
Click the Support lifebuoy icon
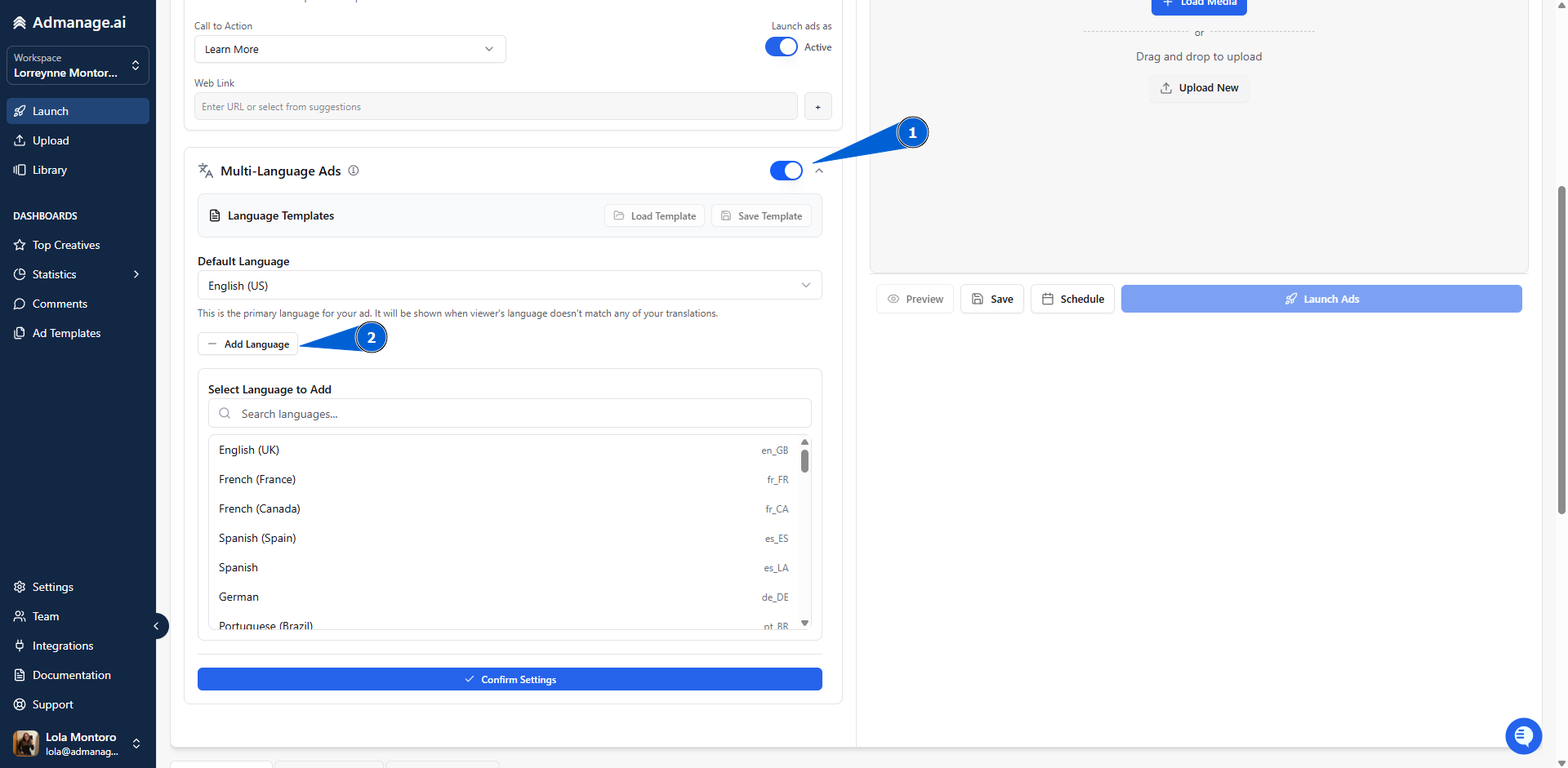click(x=20, y=704)
